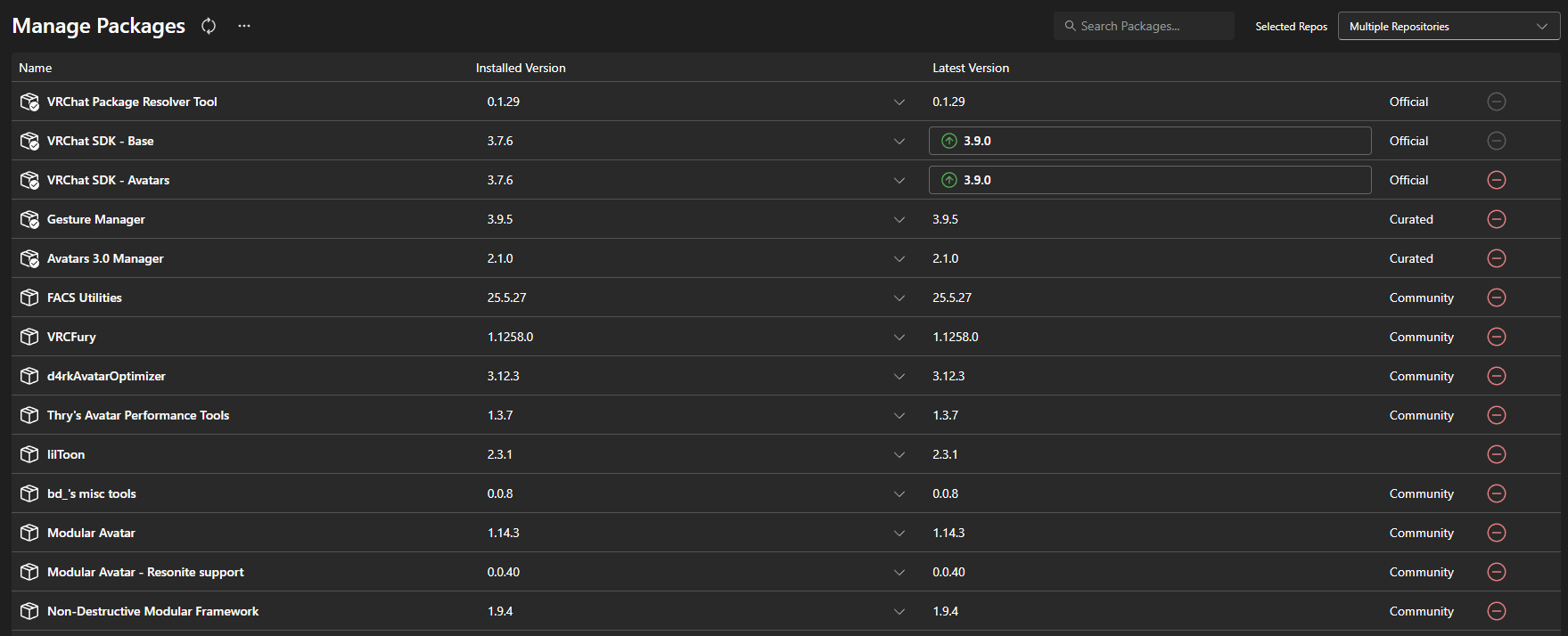Click the package icon beside VRChat SDK - Avatars

click(x=29, y=180)
